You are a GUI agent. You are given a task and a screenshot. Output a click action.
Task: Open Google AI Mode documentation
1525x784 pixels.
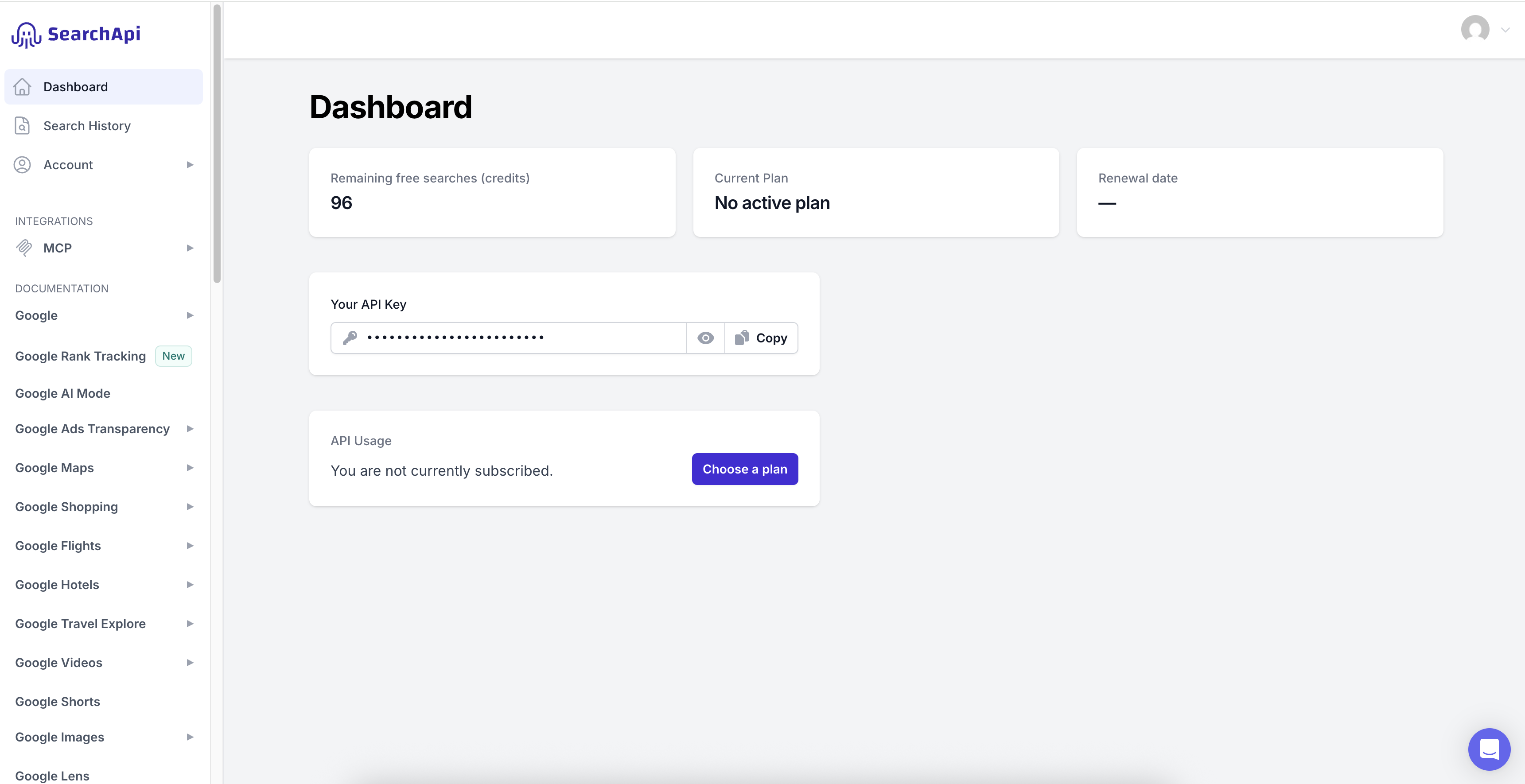pyautogui.click(x=63, y=393)
